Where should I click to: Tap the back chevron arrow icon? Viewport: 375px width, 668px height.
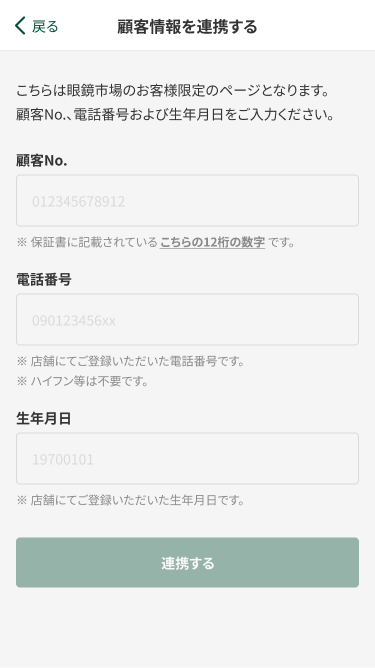(x=20, y=26)
